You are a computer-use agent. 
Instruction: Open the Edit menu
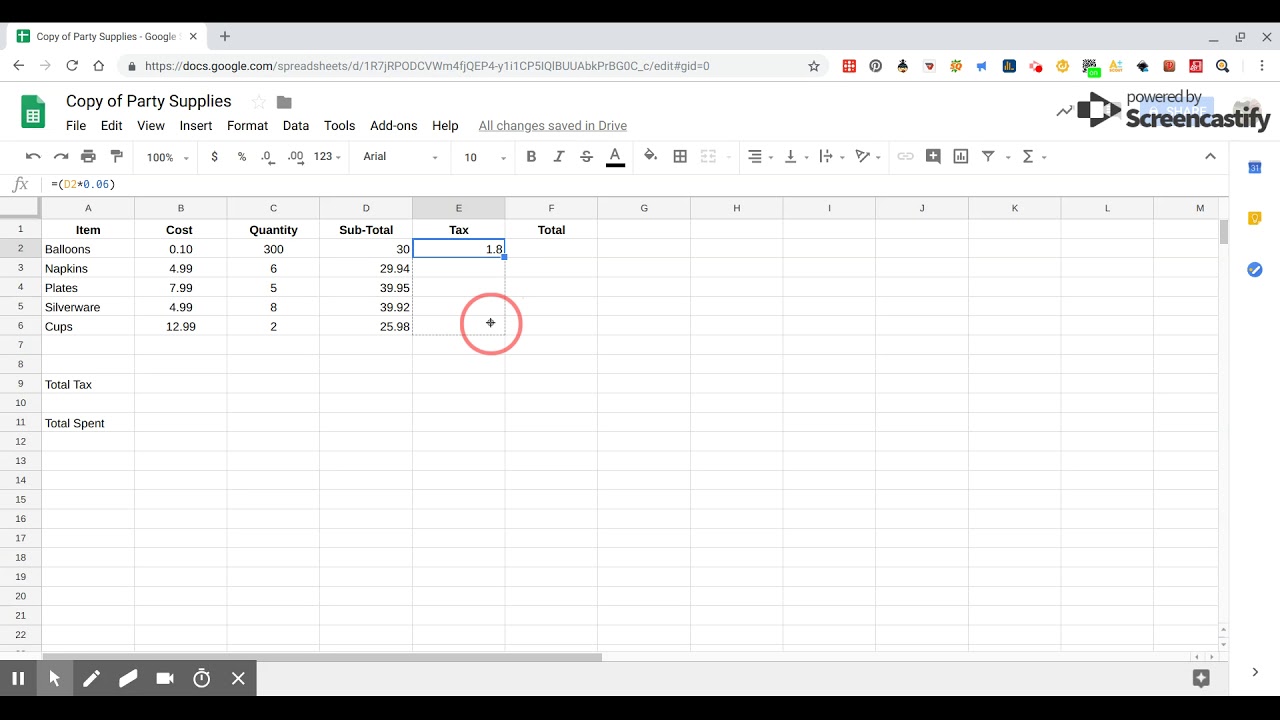tap(111, 126)
